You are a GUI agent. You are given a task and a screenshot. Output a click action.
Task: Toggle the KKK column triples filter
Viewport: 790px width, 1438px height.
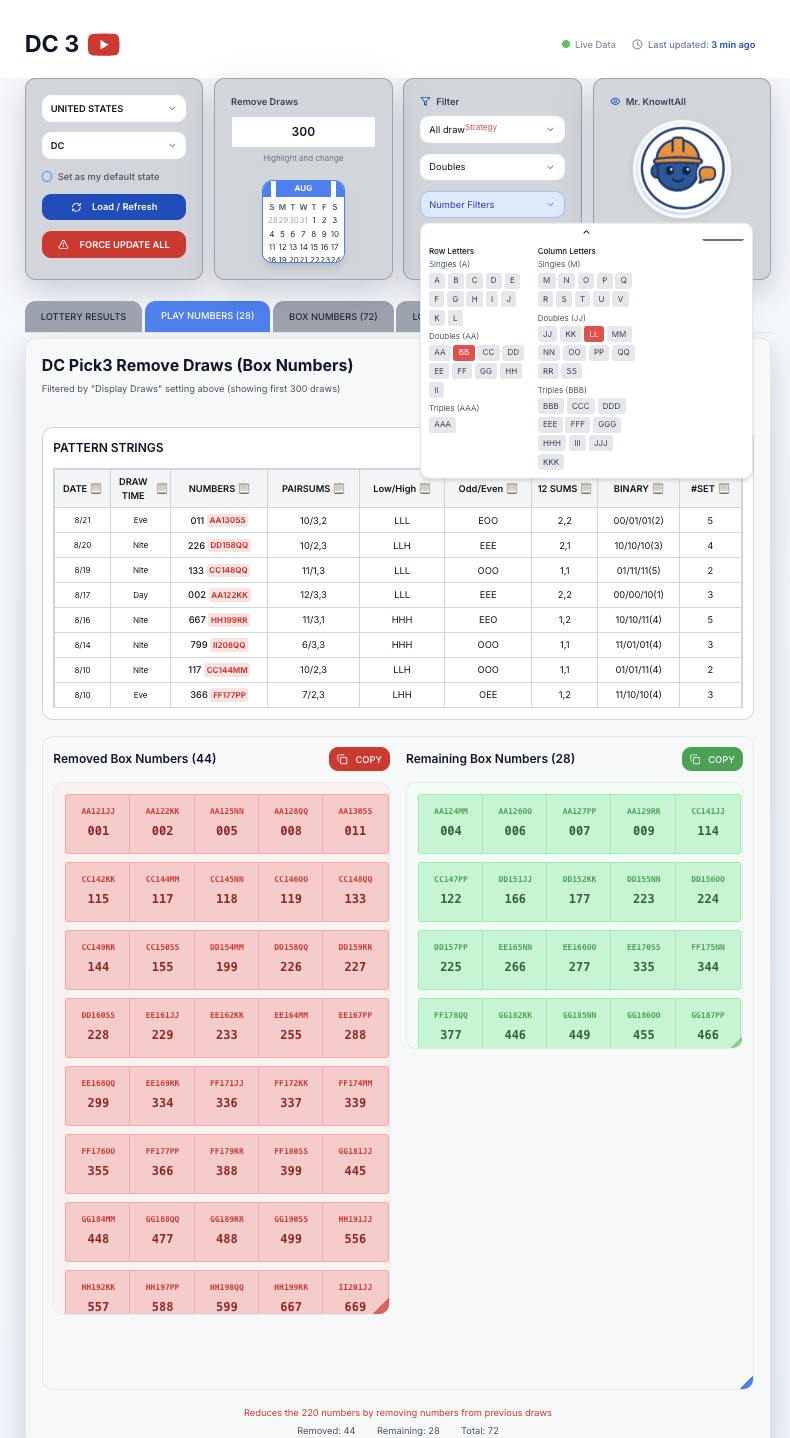click(551, 462)
